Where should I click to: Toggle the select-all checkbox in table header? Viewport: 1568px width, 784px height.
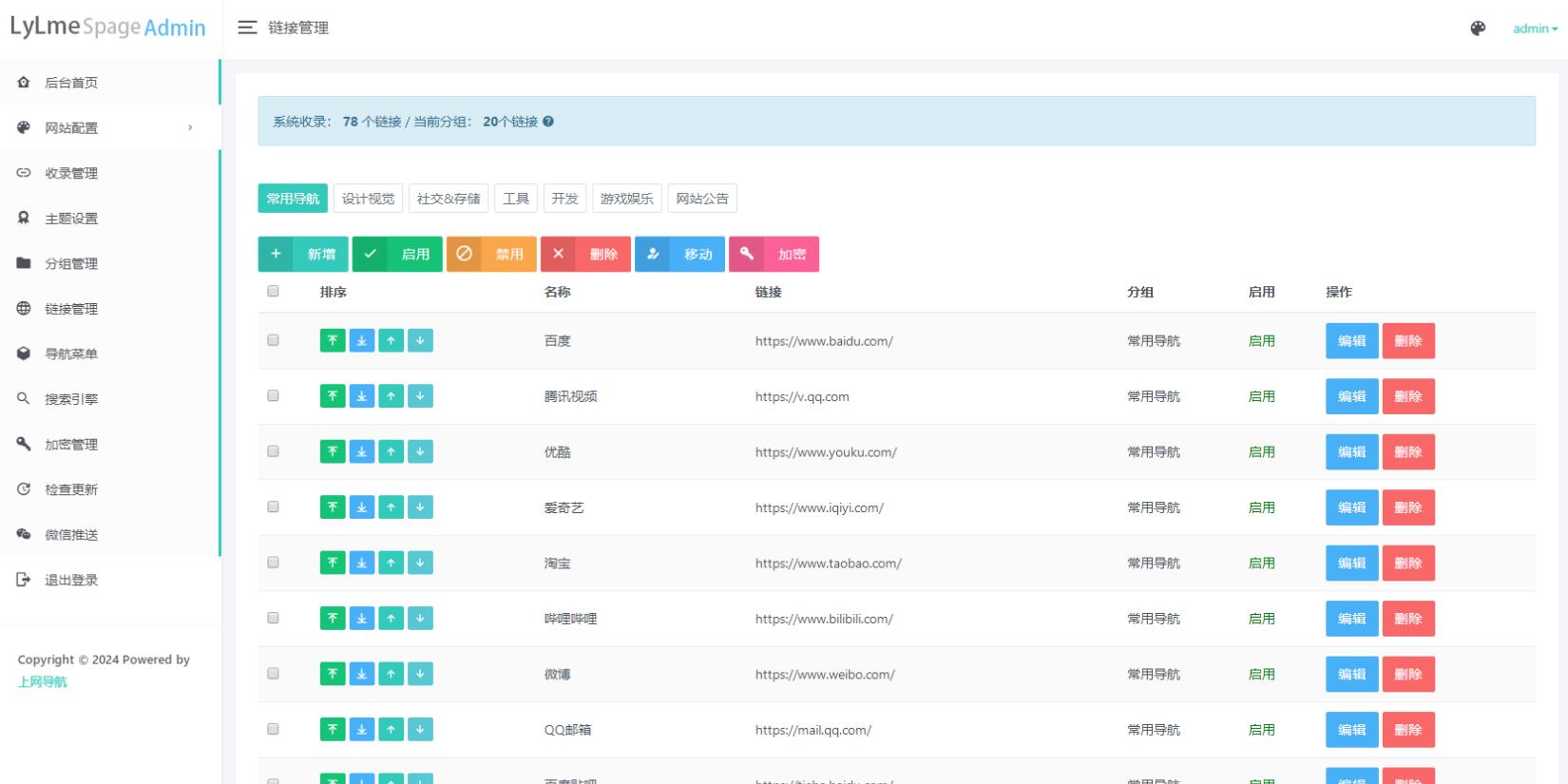coord(274,291)
